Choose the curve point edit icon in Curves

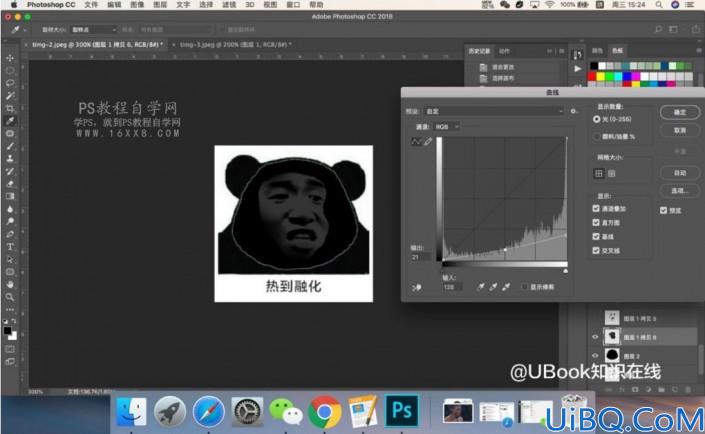(416, 142)
